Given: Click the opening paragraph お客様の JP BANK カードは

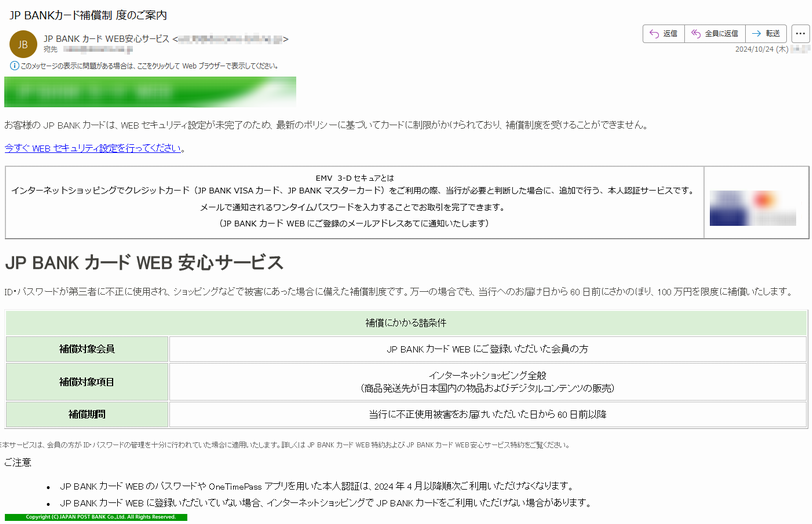Looking at the screenshot, I should tap(326, 125).
